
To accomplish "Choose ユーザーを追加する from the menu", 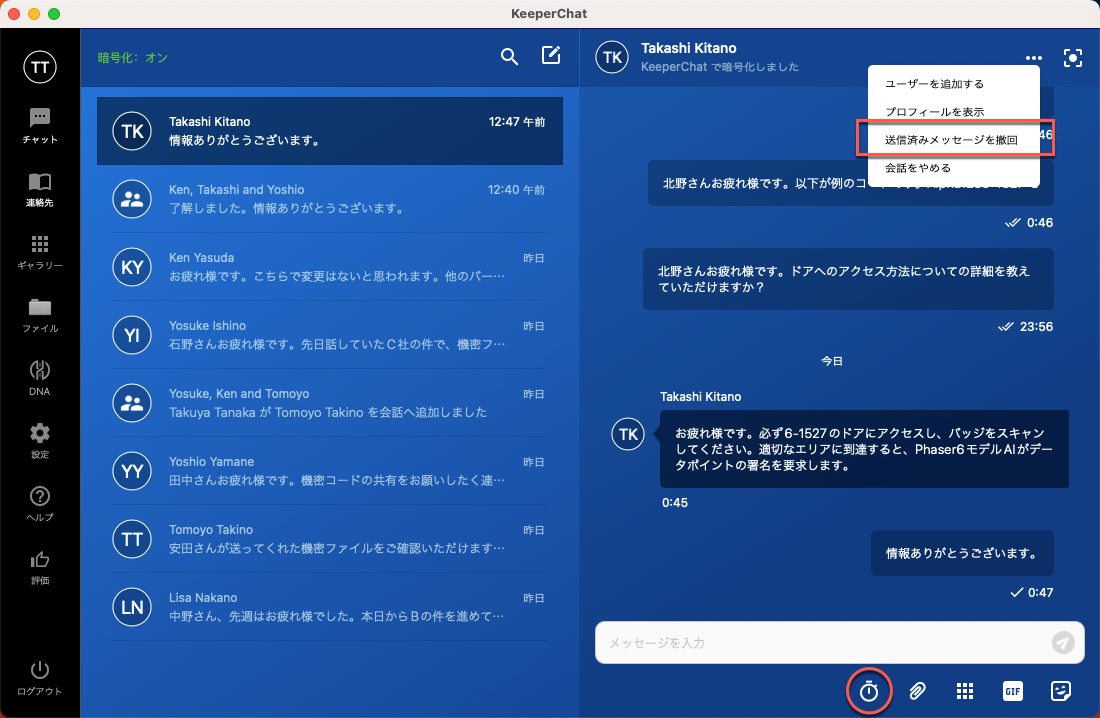I will pyautogui.click(x=935, y=84).
